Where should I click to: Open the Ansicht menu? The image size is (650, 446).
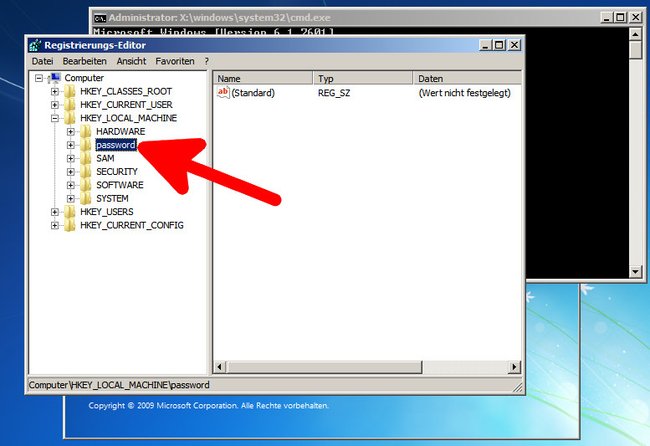click(131, 61)
